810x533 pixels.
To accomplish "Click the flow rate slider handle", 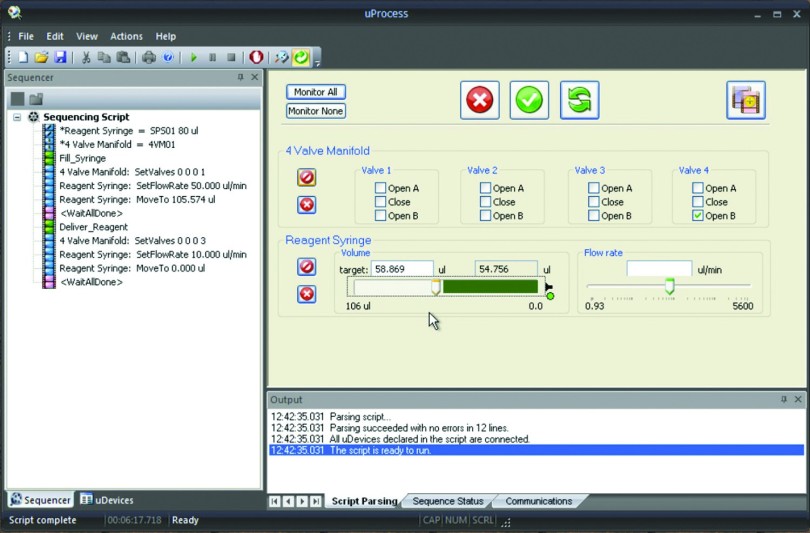I will click(x=669, y=286).
